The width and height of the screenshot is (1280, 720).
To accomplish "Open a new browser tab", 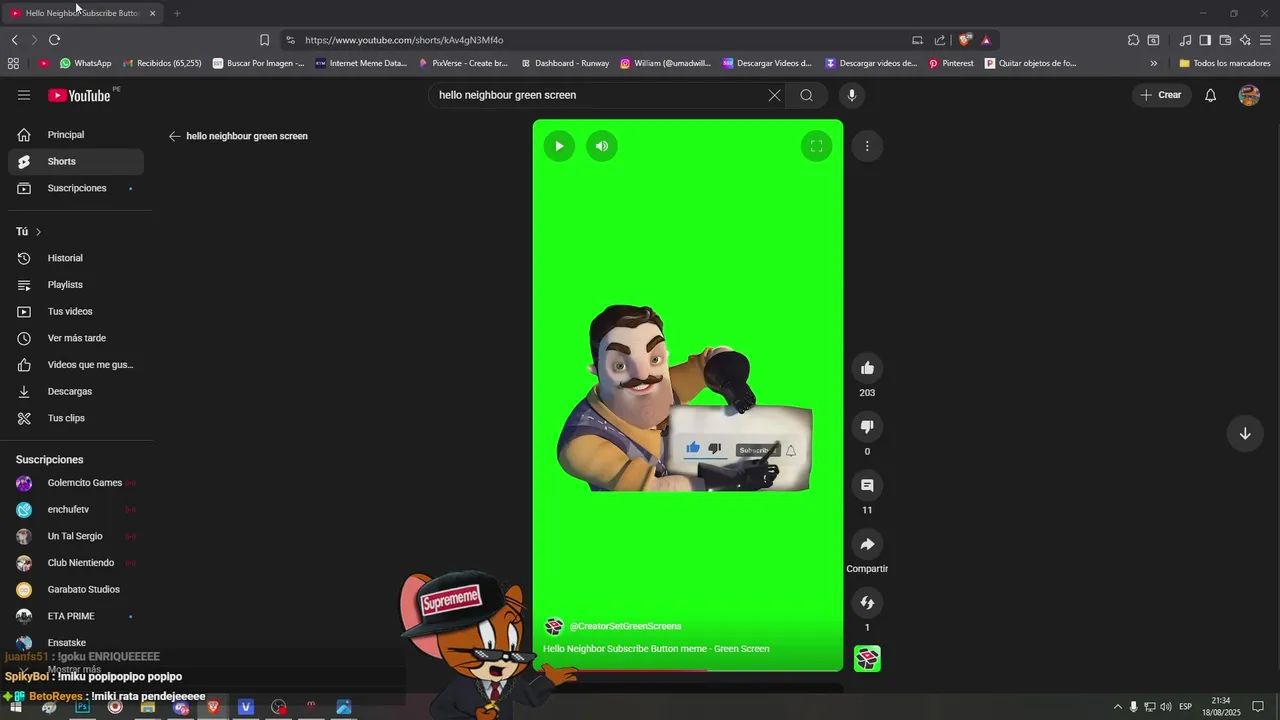I will coord(177,13).
